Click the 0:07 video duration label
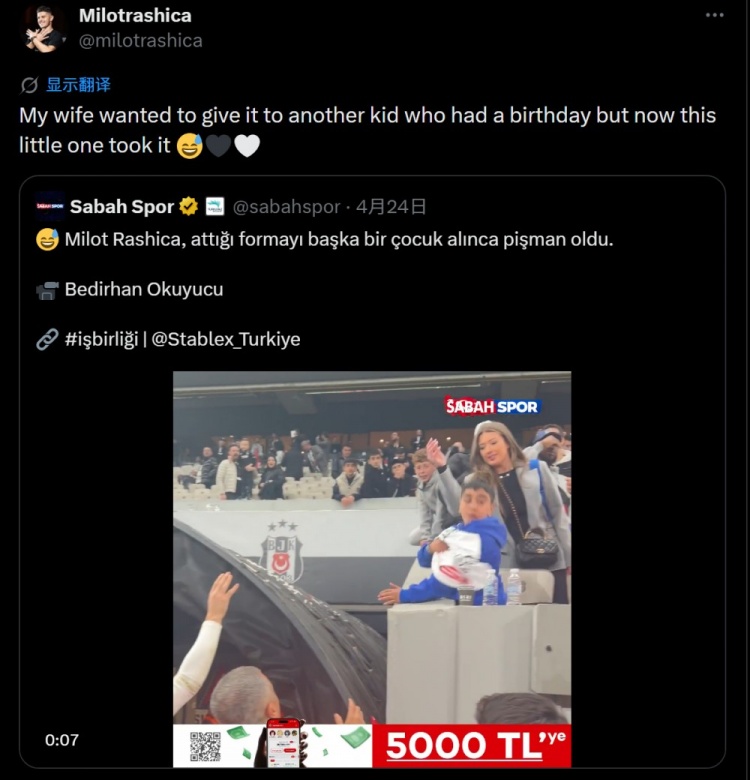Viewport: 750px width, 780px height. pyautogui.click(x=61, y=740)
